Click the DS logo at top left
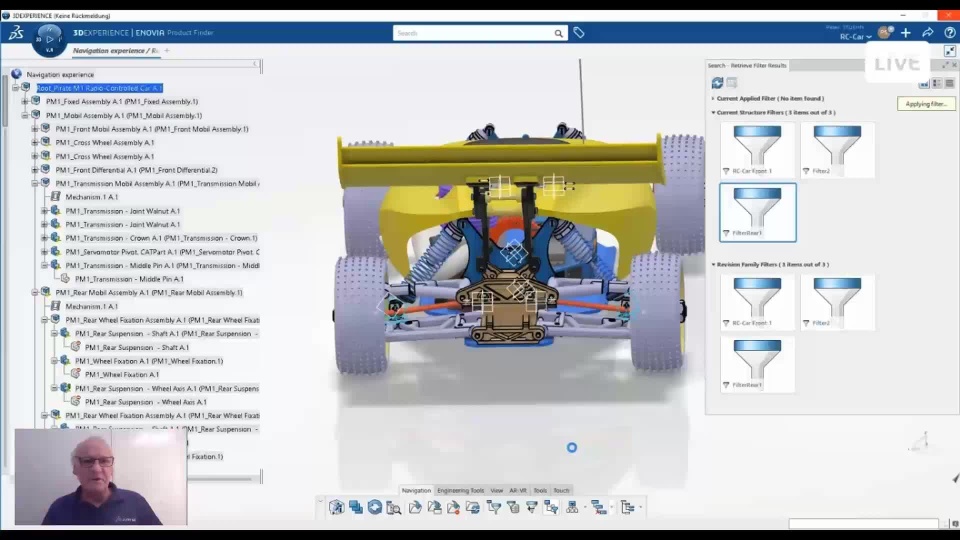The width and height of the screenshot is (960, 540). tap(16, 33)
